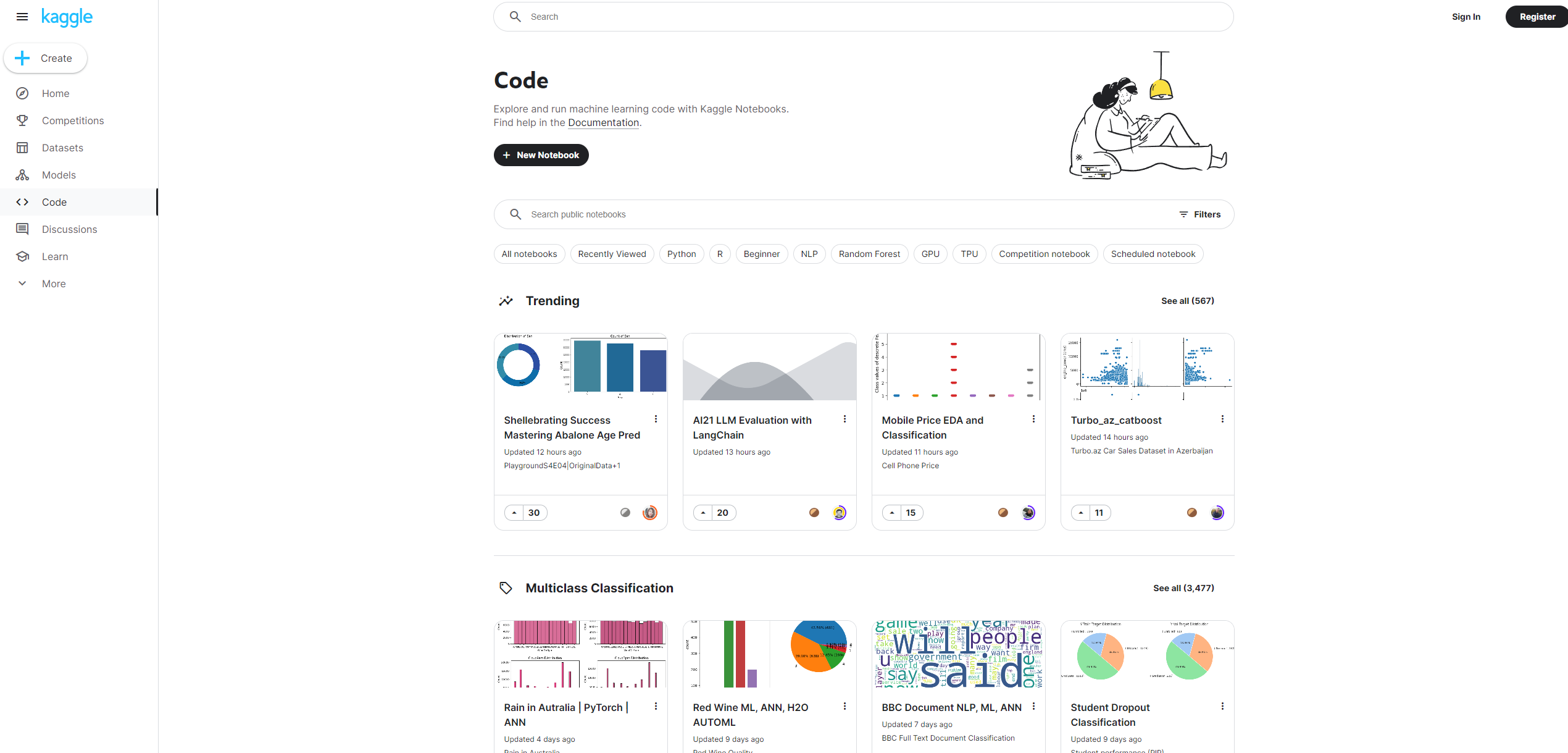
Task: Open the Filters panel
Action: coord(1199,214)
